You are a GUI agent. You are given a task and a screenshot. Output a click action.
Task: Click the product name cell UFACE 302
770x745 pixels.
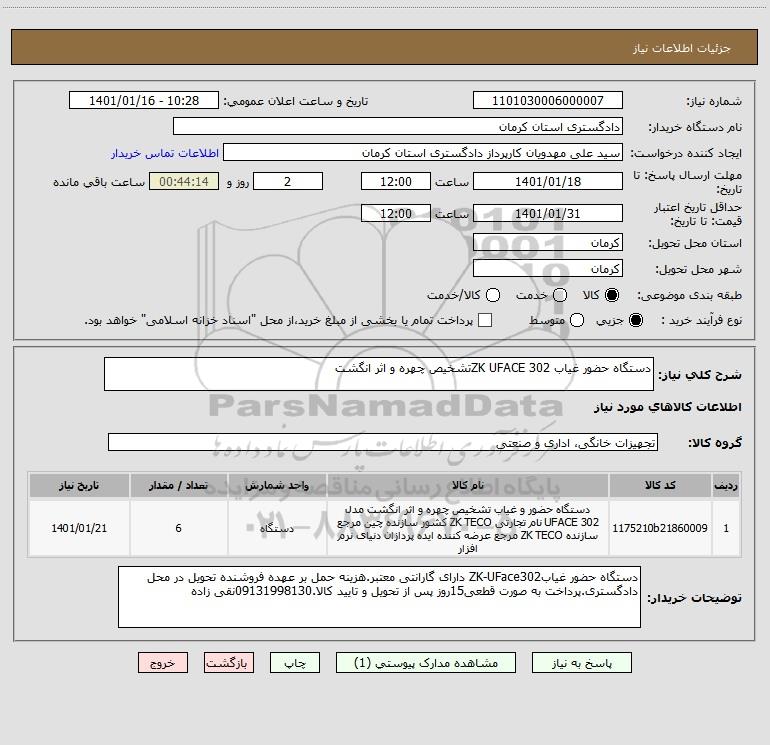pyautogui.click(x=468, y=528)
